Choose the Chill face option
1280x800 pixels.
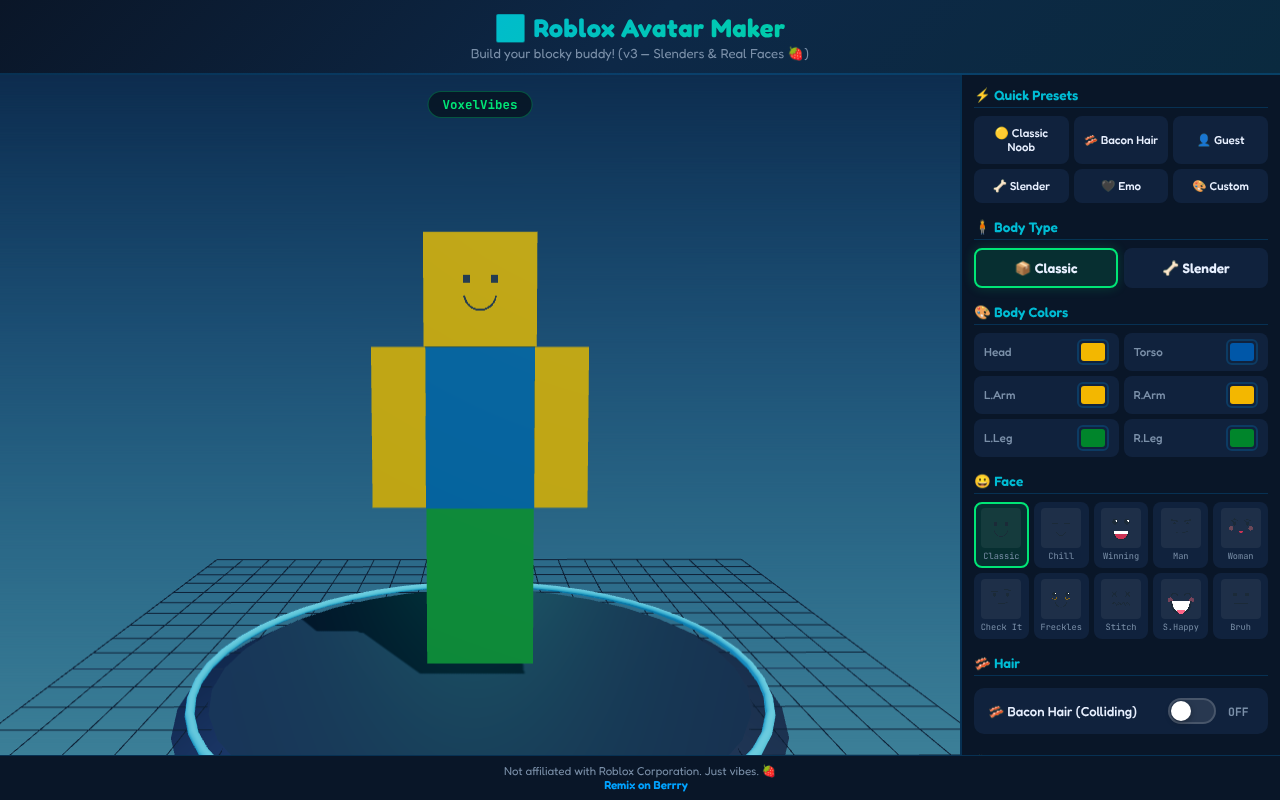coord(1061,534)
